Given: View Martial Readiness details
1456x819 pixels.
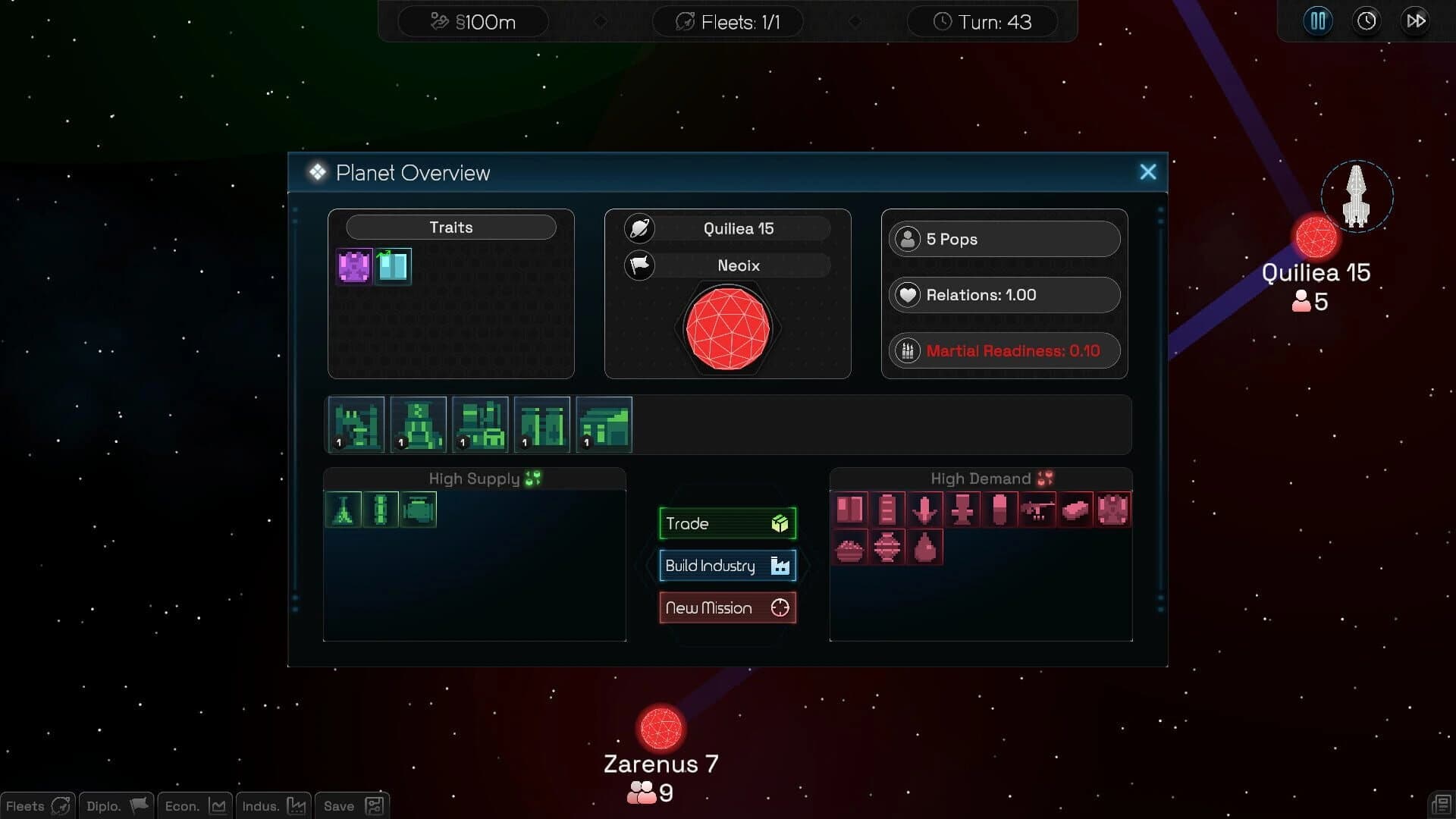Looking at the screenshot, I should coord(1003,350).
